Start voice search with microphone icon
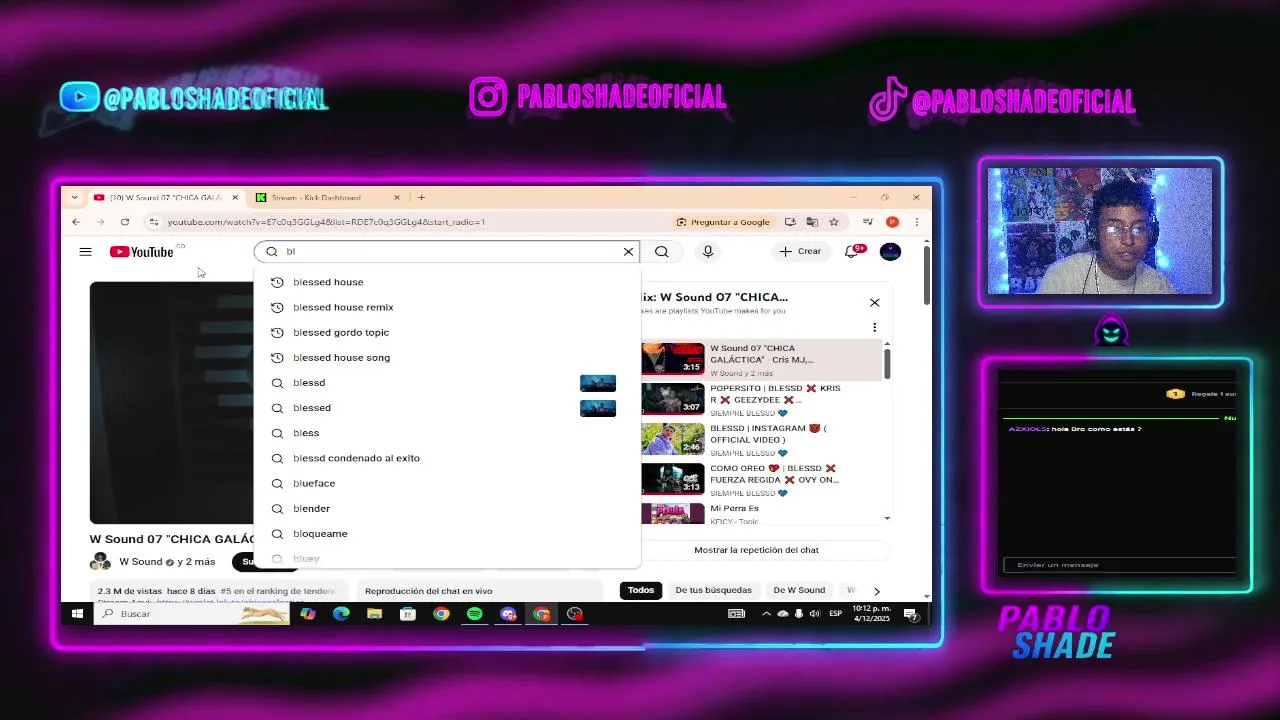This screenshot has width=1280, height=720. click(x=708, y=252)
